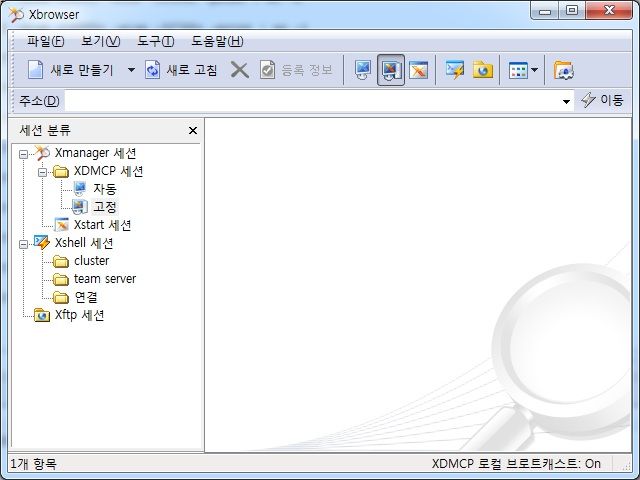Close the 세션 분류 panel
The height and width of the screenshot is (480, 640).
coord(193,131)
